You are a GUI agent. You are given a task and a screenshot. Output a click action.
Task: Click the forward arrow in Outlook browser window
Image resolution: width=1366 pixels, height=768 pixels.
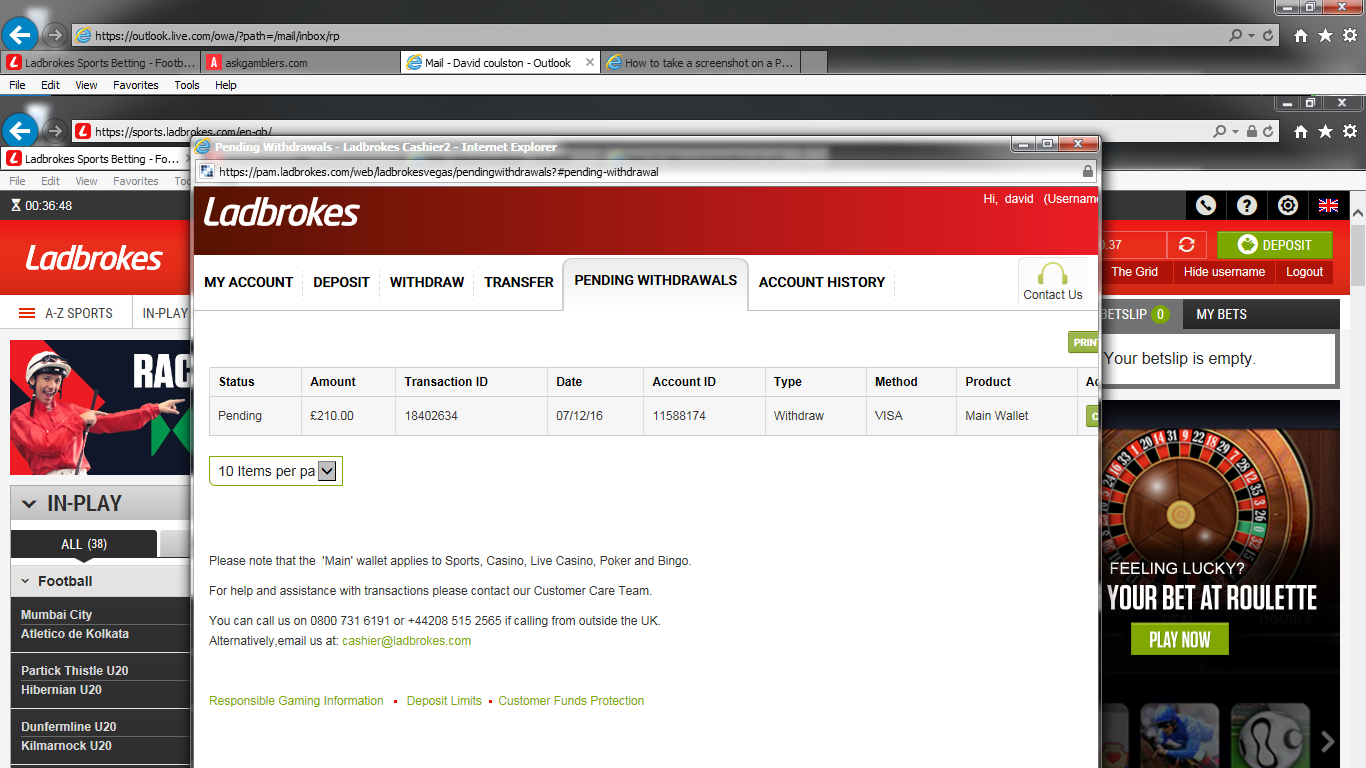[55, 35]
